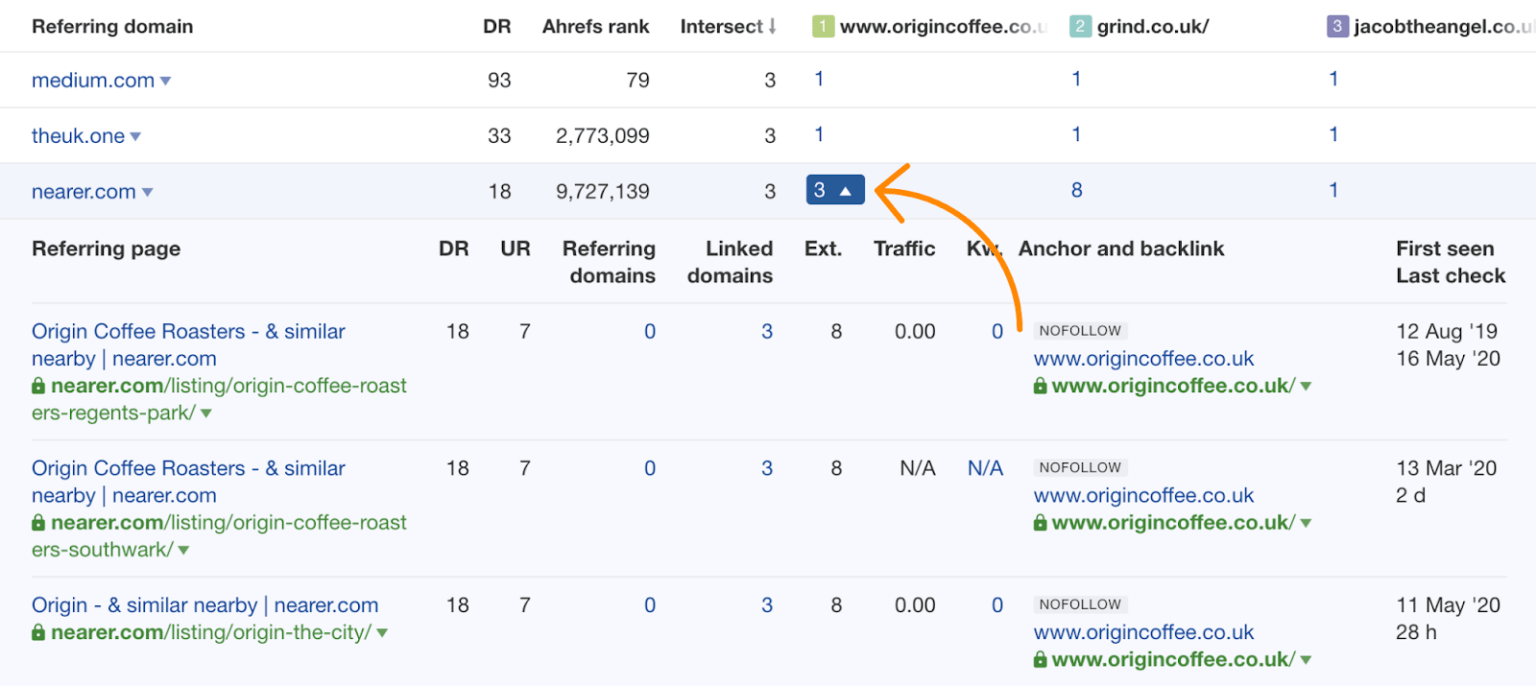Click the padlock on the first www.origincoffee.co.uk backlink
Image resolution: width=1536 pixels, height=686 pixels.
(x=1040, y=384)
